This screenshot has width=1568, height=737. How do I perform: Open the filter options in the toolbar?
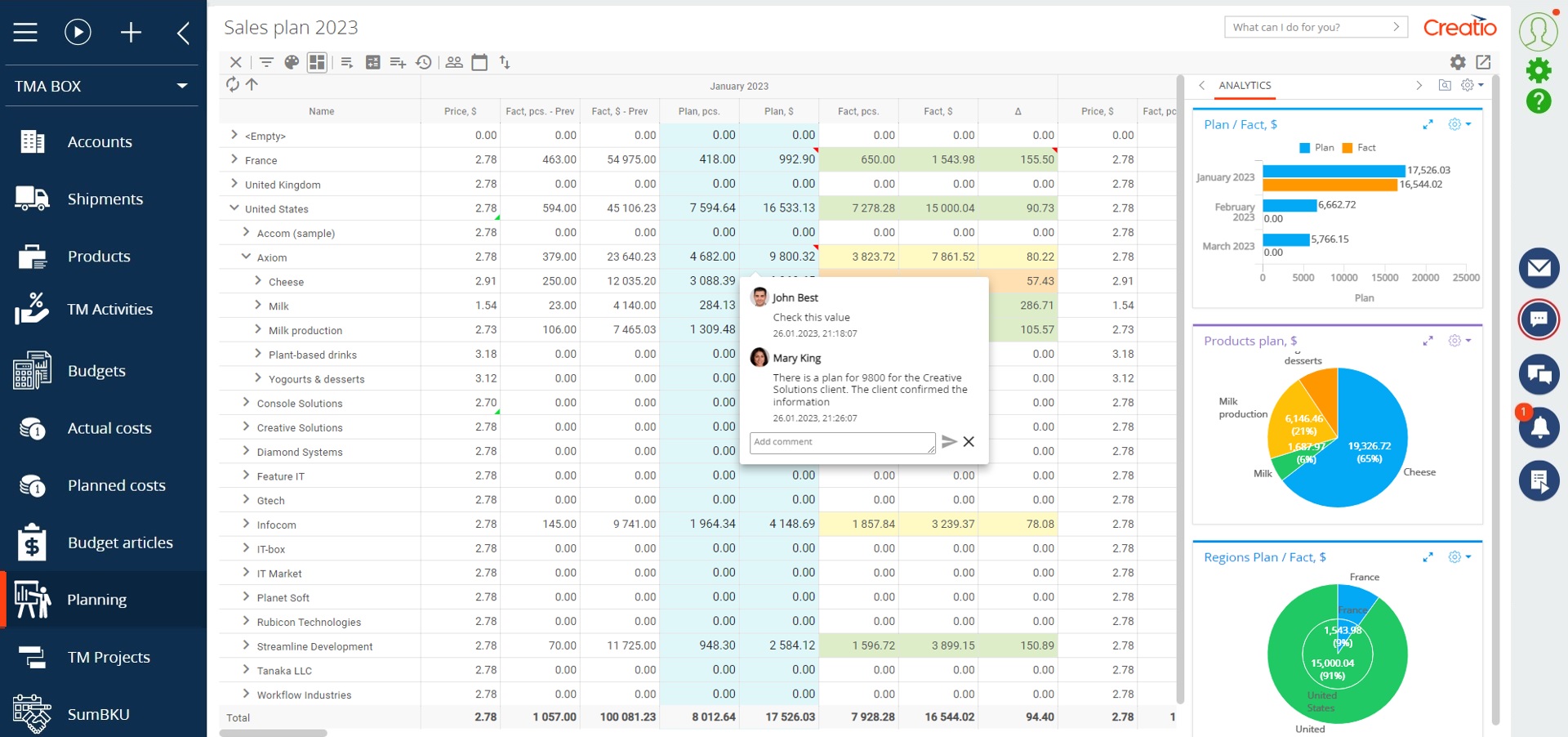coord(265,62)
